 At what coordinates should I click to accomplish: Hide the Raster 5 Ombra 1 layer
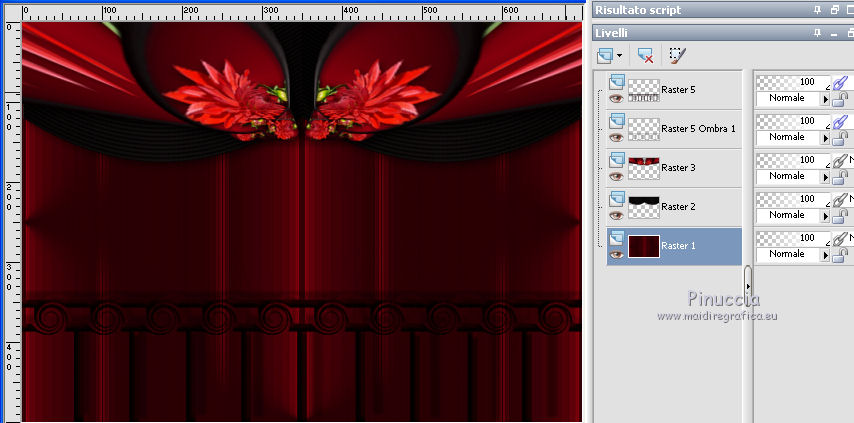[x=616, y=138]
